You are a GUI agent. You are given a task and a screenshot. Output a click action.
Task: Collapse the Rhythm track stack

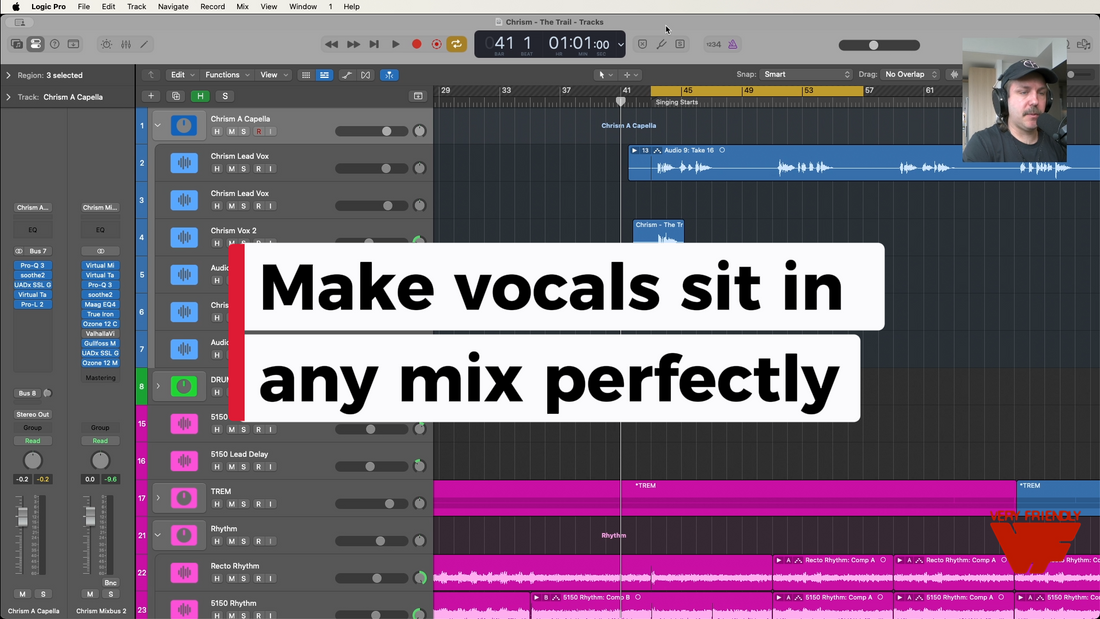pyautogui.click(x=158, y=535)
